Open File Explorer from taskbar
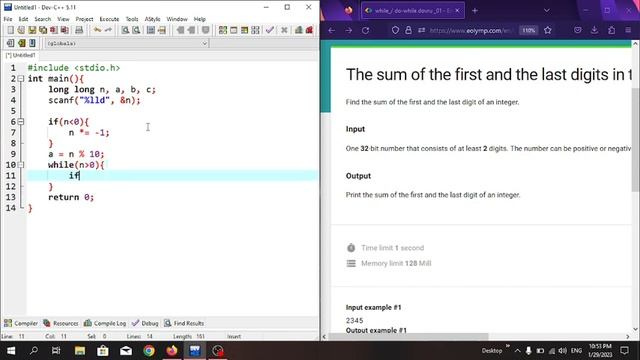The width and height of the screenshot is (640, 360). [x=80, y=351]
